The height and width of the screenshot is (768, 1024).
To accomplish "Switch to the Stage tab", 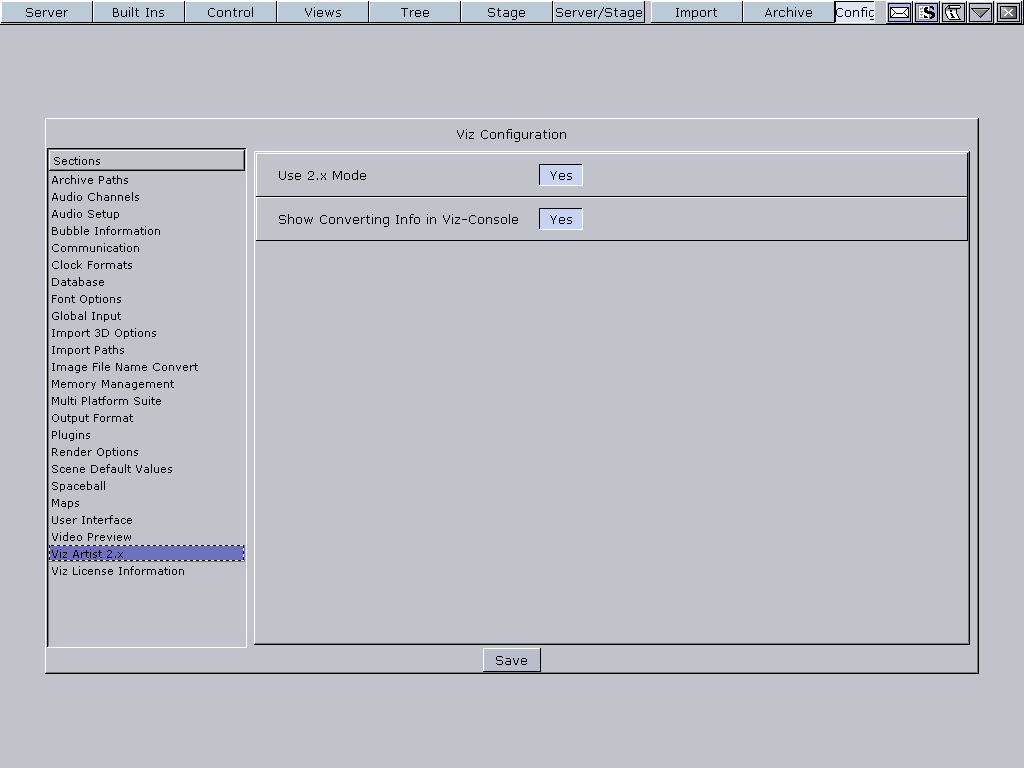I will click(506, 13).
